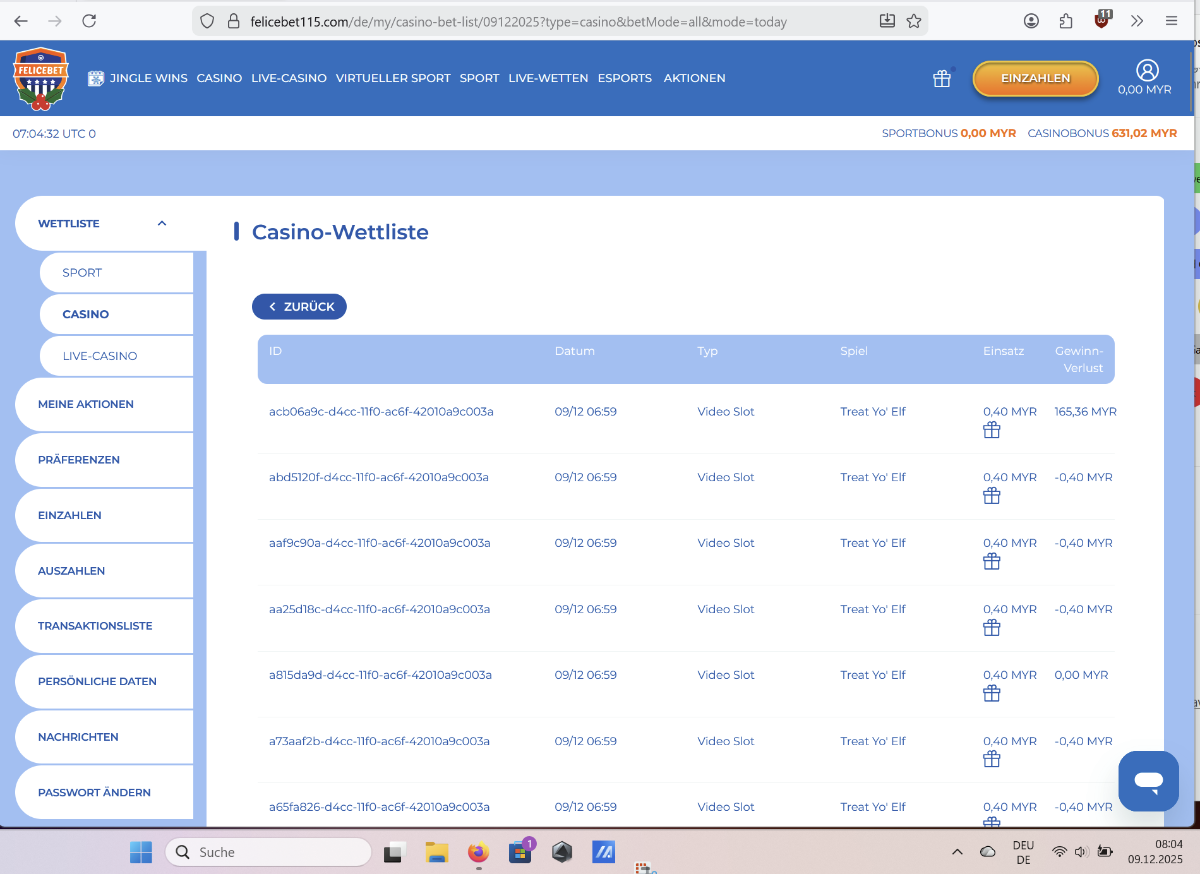Click the Zurück back button
The height and width of the screenshot is (874, 1200).
(299, 307)
